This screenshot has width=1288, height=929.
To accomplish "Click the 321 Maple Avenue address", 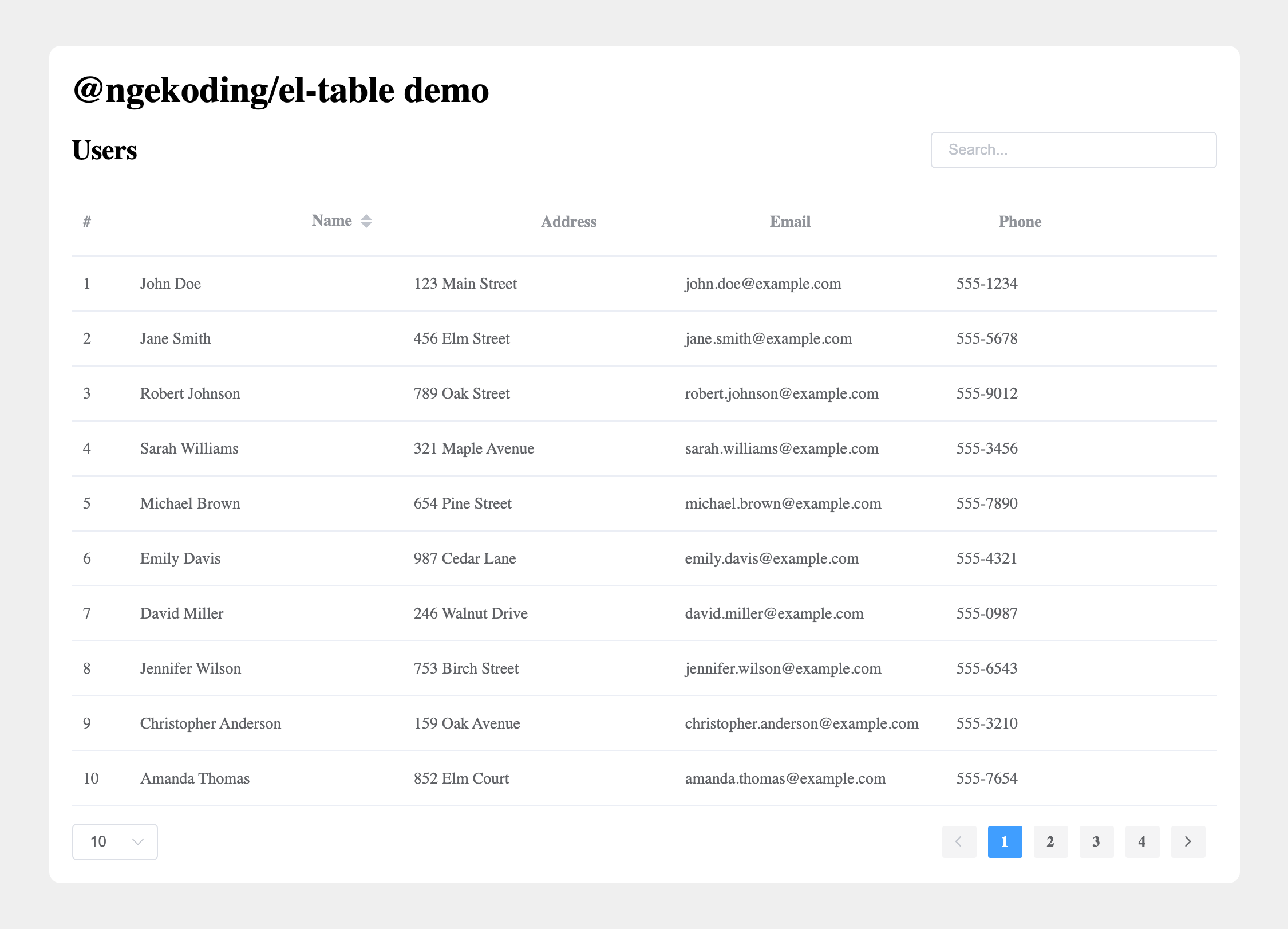I will point(474,448).
